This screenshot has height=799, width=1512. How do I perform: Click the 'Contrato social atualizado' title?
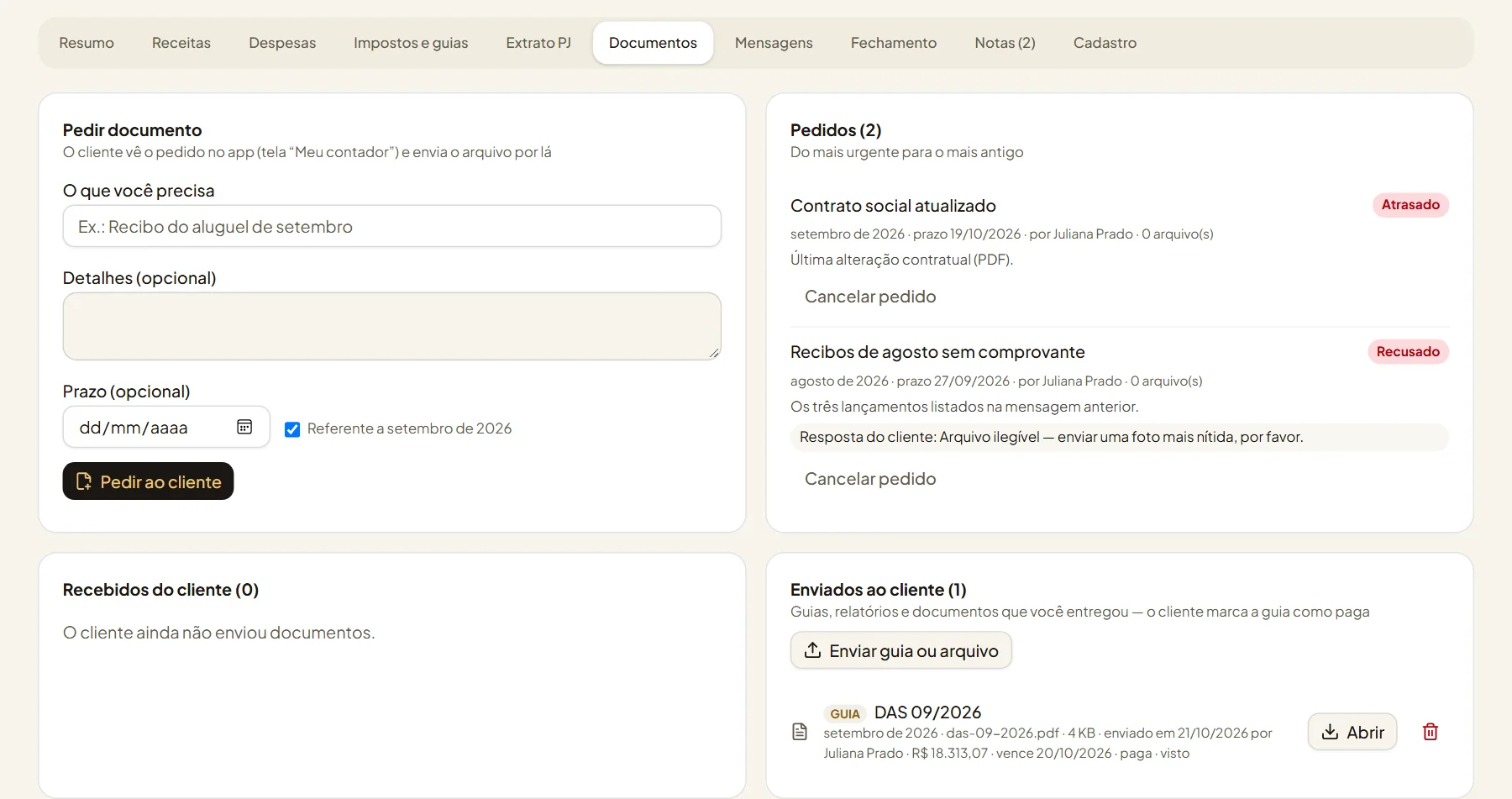pos(893,206)
